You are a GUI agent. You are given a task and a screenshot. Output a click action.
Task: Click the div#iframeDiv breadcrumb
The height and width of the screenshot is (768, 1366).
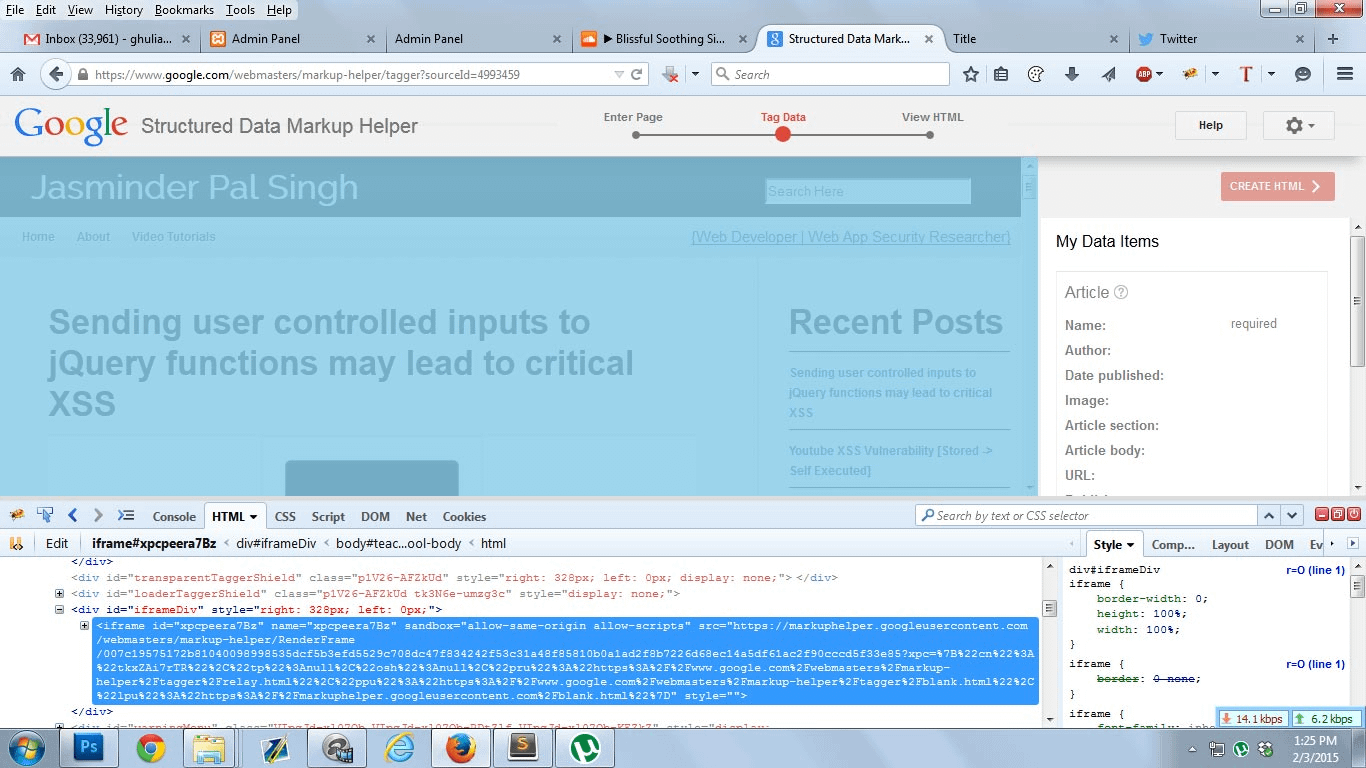coord(276,543)
